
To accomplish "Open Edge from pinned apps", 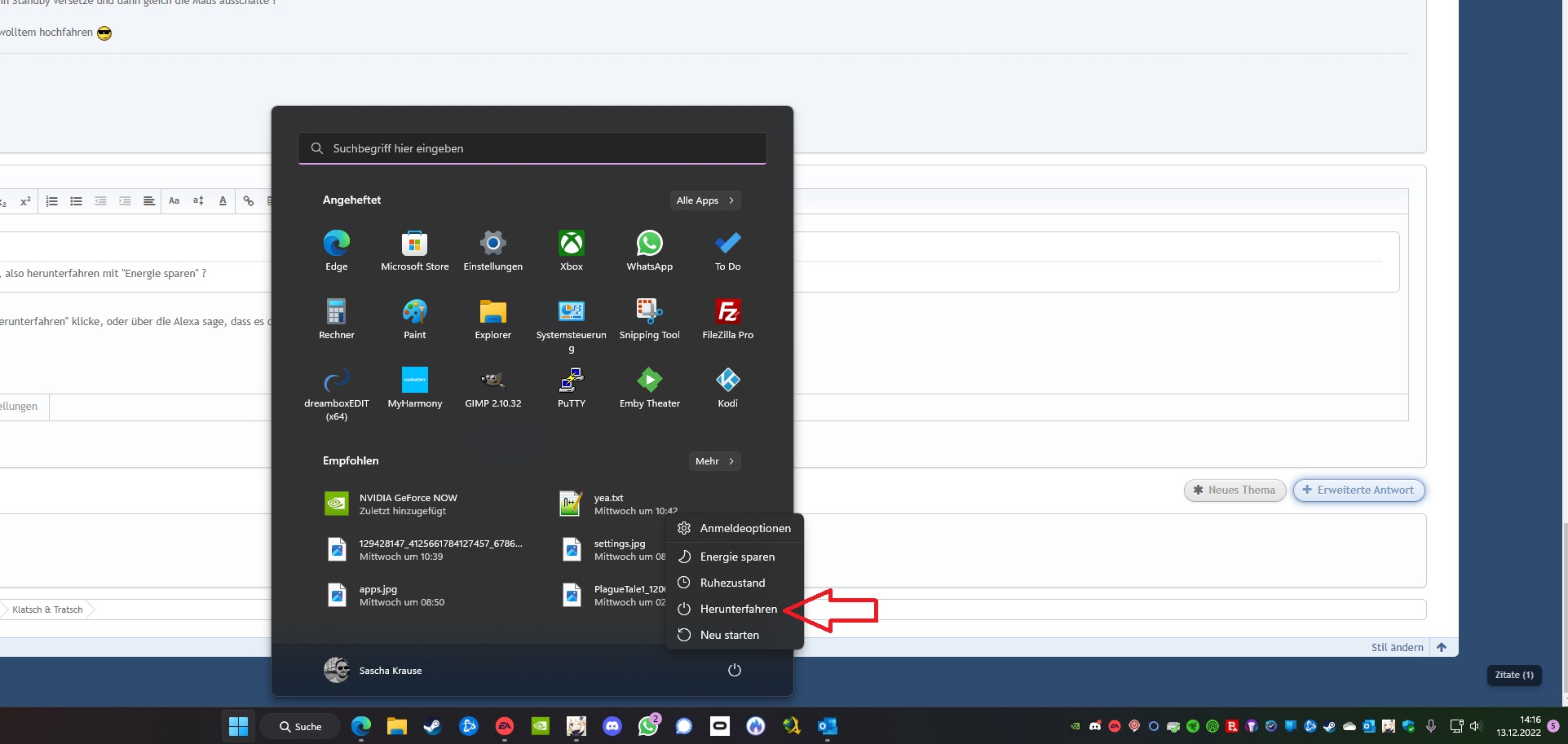I will 336,250.
